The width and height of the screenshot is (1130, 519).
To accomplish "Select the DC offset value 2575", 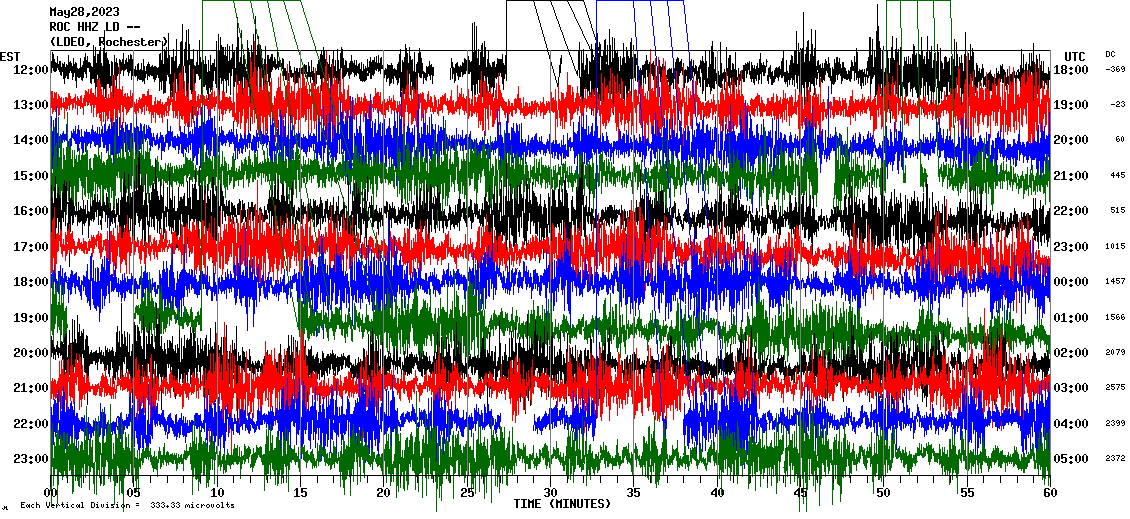I will coord(1116,387).
